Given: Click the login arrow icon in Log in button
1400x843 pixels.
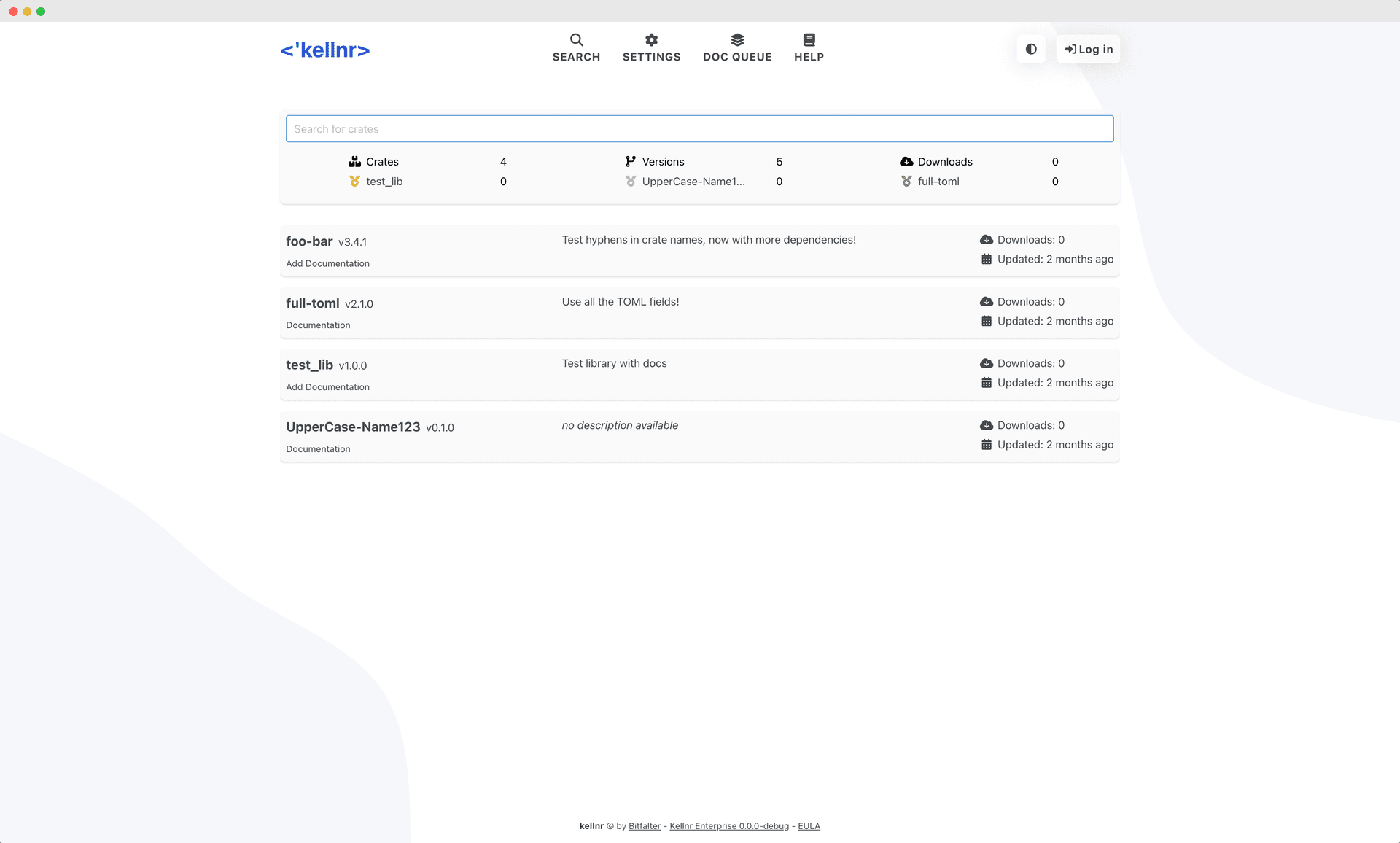Looking at the screenshot, I should [x=1070, y=49].
